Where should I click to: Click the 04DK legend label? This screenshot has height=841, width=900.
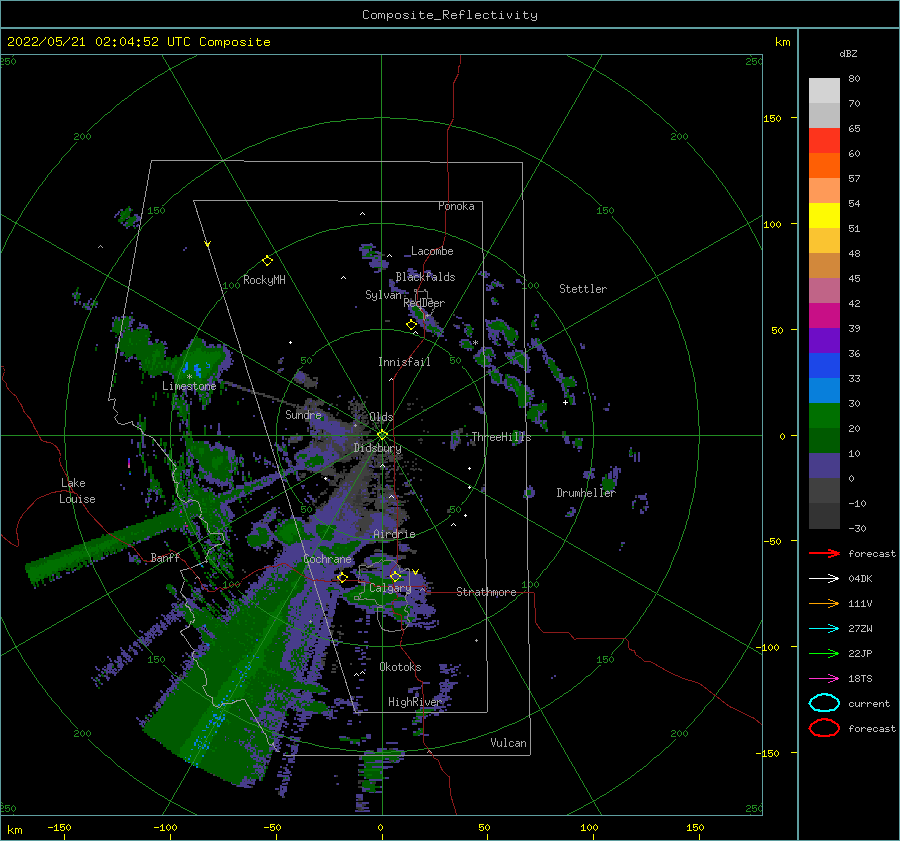(860, 579)
